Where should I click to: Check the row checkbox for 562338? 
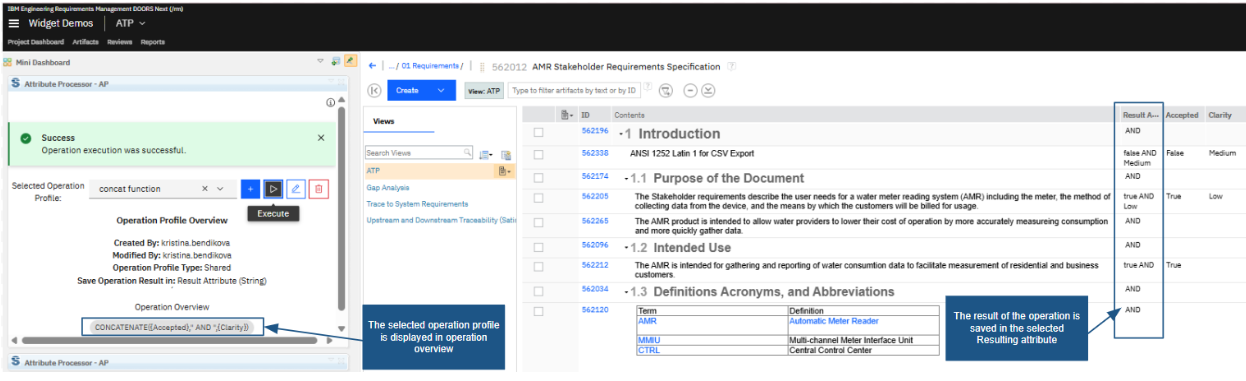[x=539, y=154]
